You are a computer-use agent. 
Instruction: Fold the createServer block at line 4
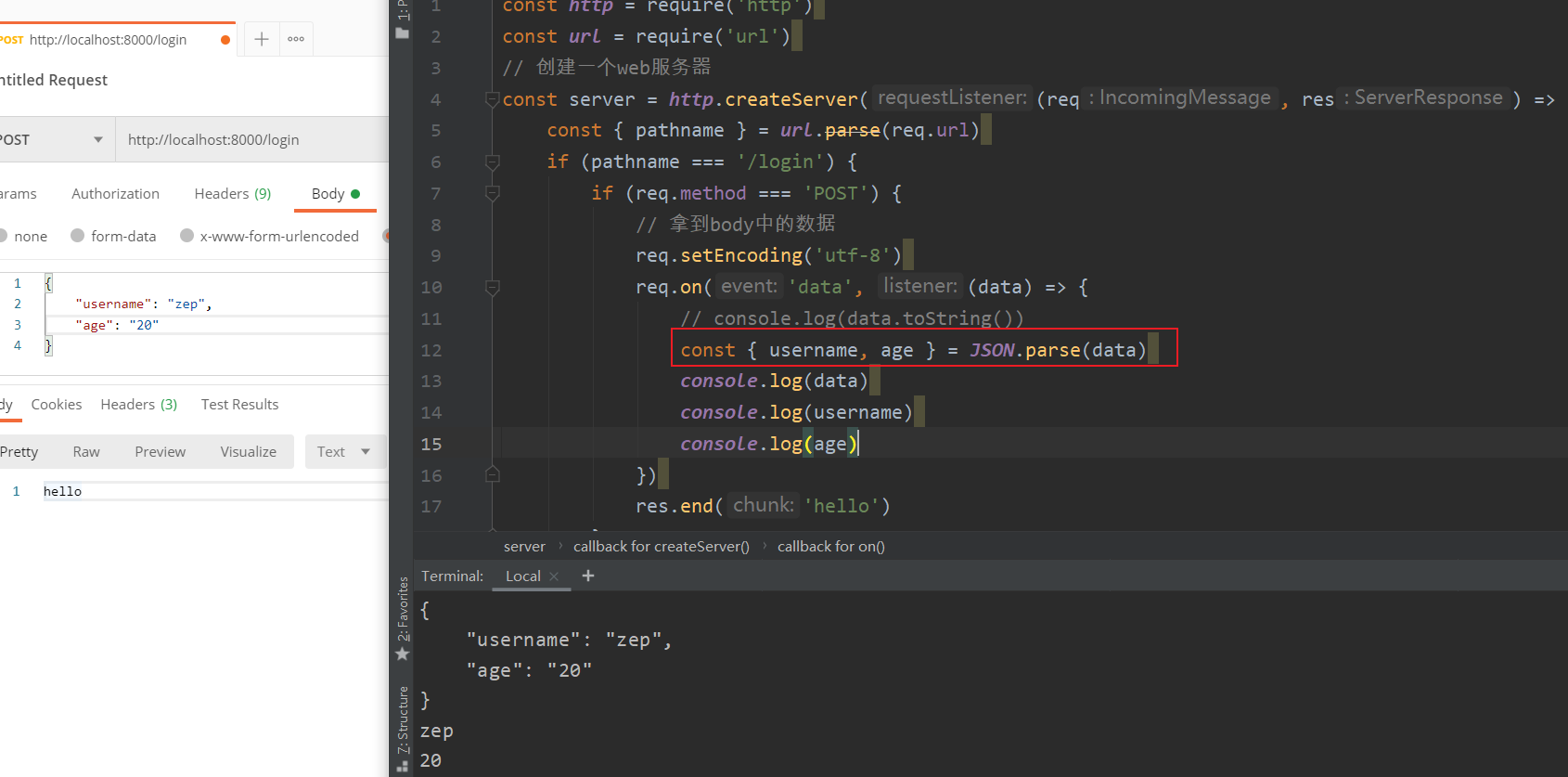click(x=493, y=99)
